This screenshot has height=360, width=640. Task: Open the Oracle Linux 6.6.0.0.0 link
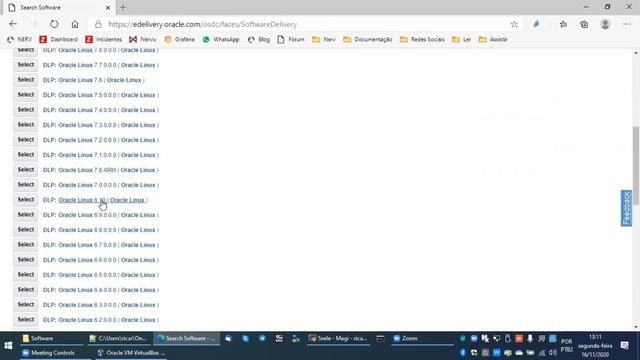[x=108, y=260]
